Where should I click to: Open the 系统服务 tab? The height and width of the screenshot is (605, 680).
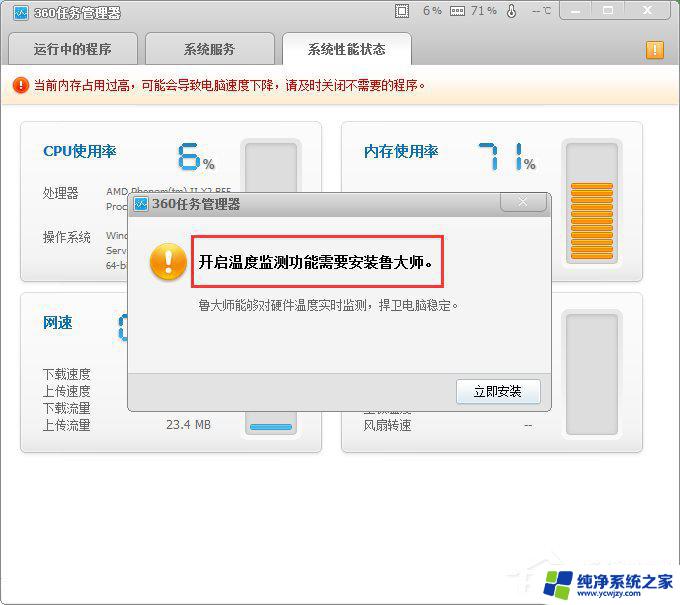[x=210, y=49]
